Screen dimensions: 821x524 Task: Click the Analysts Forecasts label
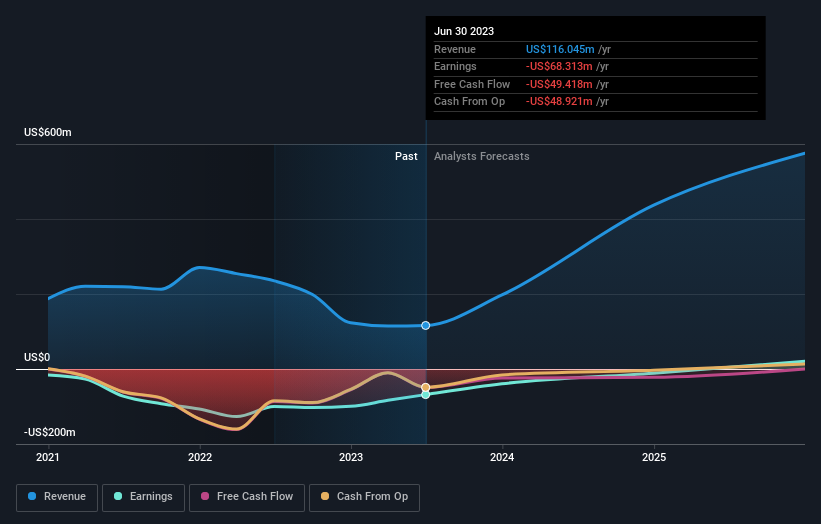click(482, 157)
